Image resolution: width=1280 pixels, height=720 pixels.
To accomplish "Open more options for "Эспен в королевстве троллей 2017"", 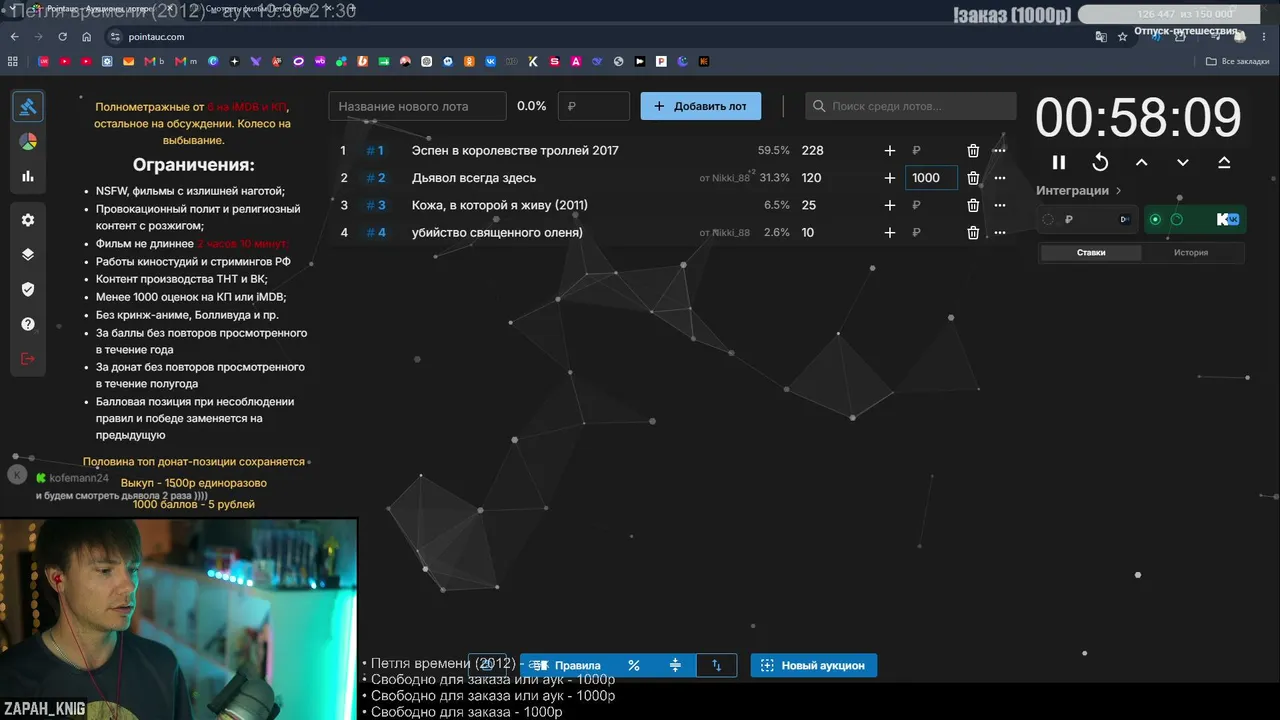I will pyautogui.click(x=1000, y=151).
